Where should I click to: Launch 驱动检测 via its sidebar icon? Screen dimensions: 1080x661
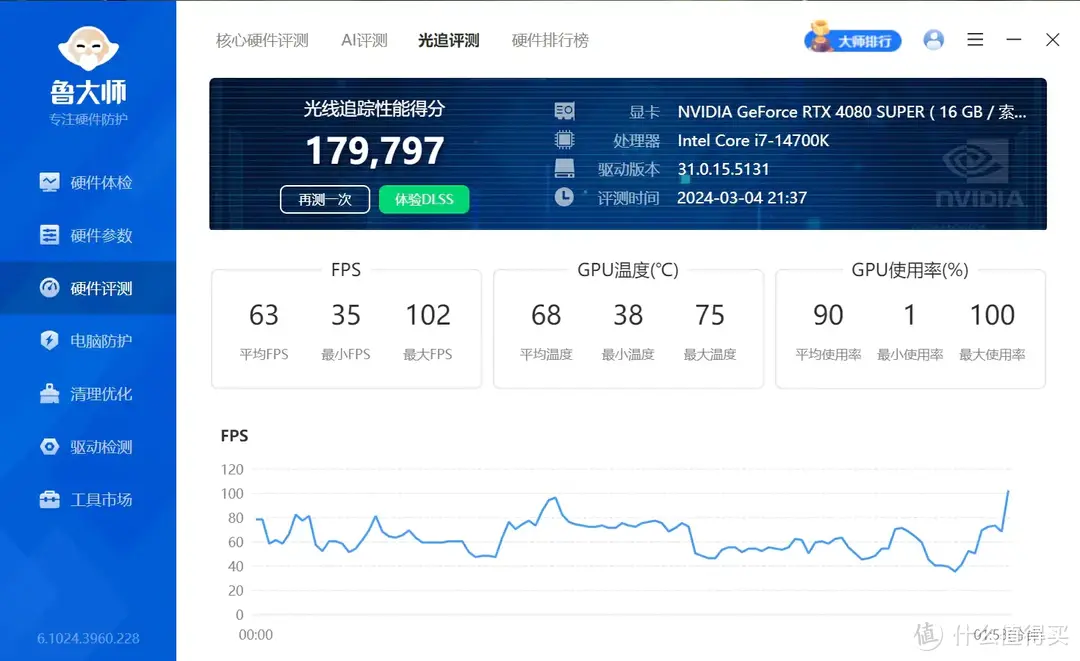pyautogui.click(x=52, y=447)
